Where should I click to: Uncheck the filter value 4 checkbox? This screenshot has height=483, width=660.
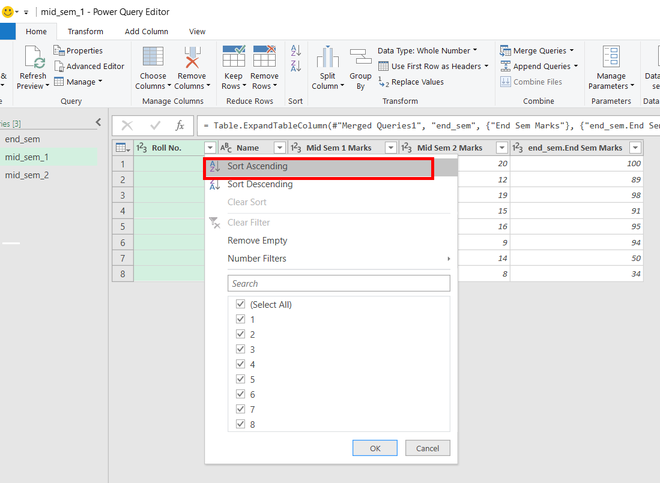tap(240, 364)
